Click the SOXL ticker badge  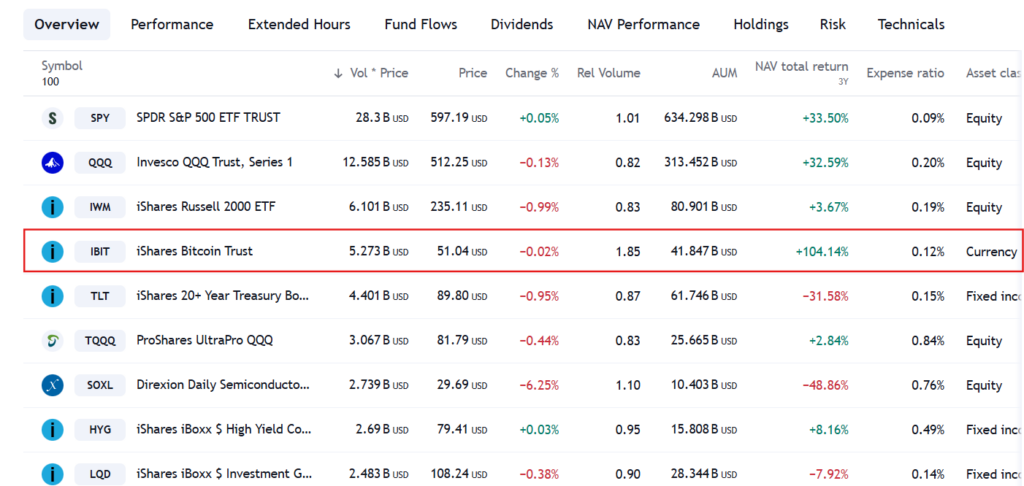click(x=100, y=385)
